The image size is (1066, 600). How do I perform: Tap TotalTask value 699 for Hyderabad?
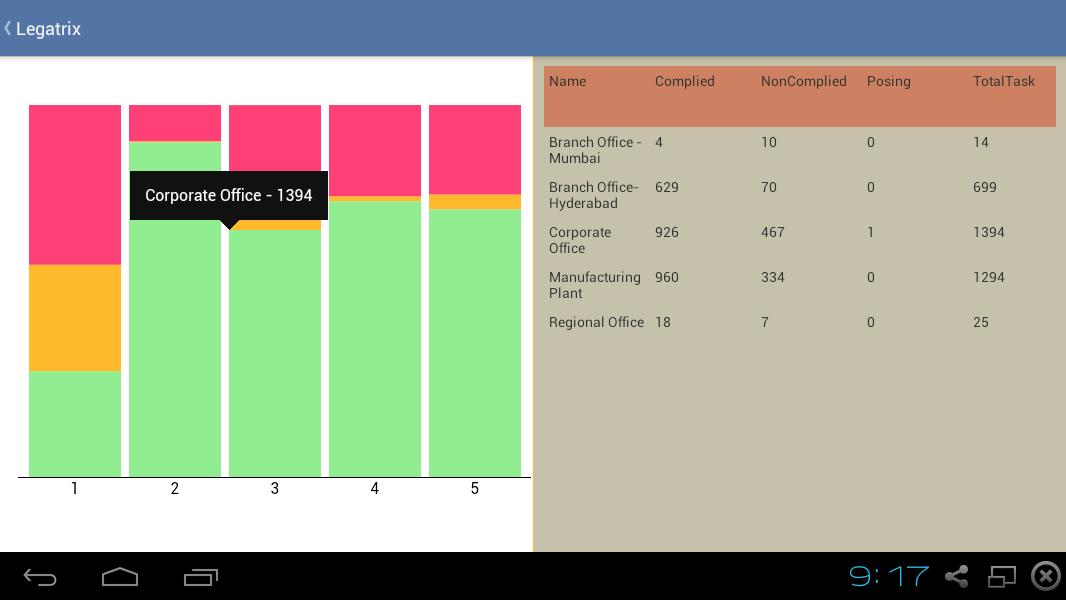point(984,188)
